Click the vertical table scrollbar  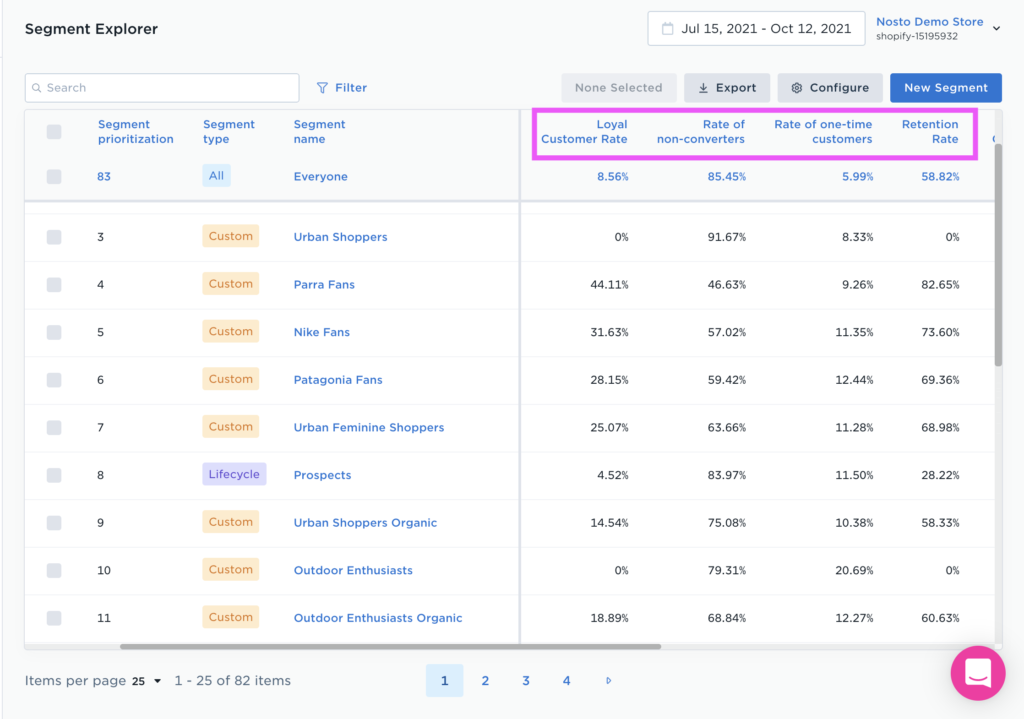[x=998, y=255]
